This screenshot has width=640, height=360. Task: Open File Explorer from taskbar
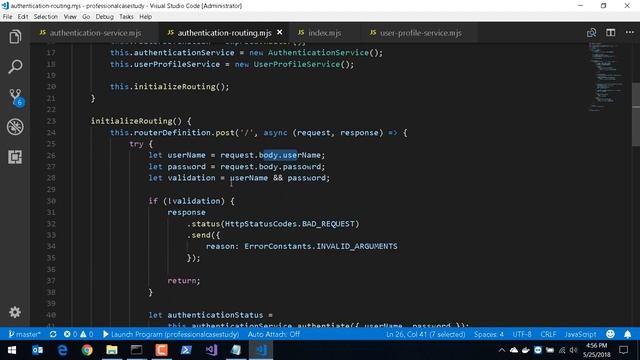[112, 350]
